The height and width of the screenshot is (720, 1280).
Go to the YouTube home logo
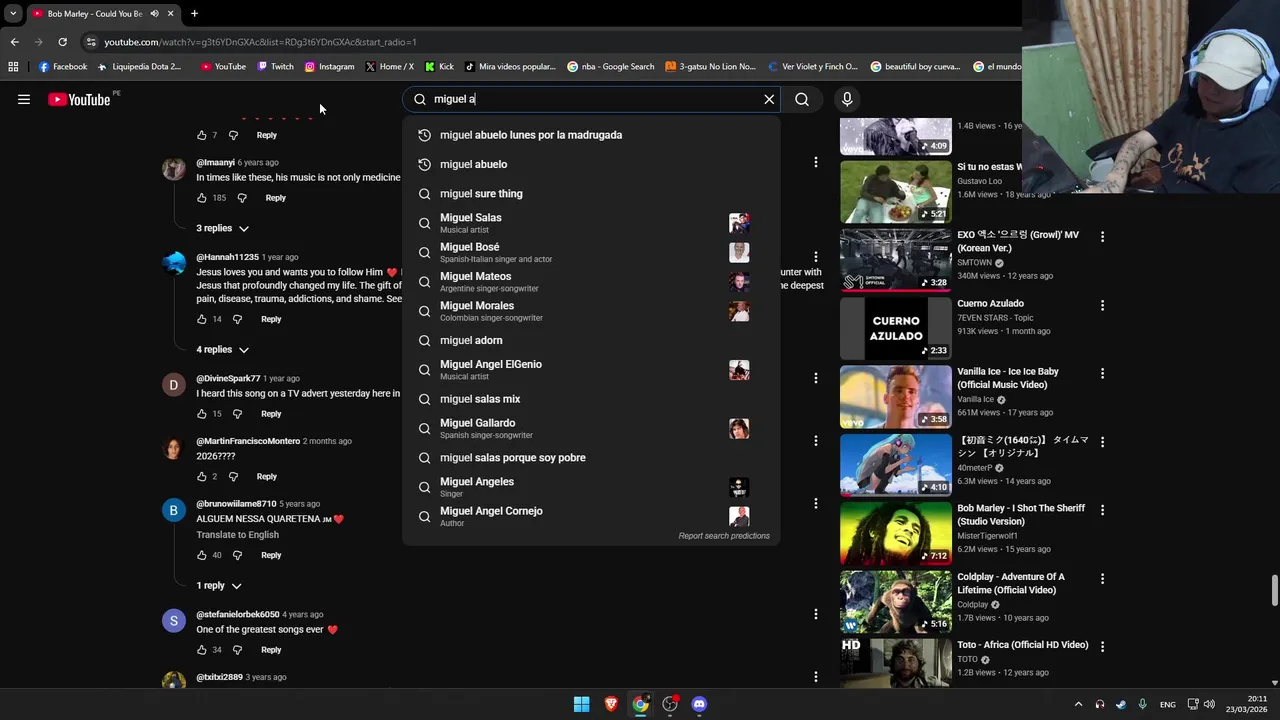79,99
